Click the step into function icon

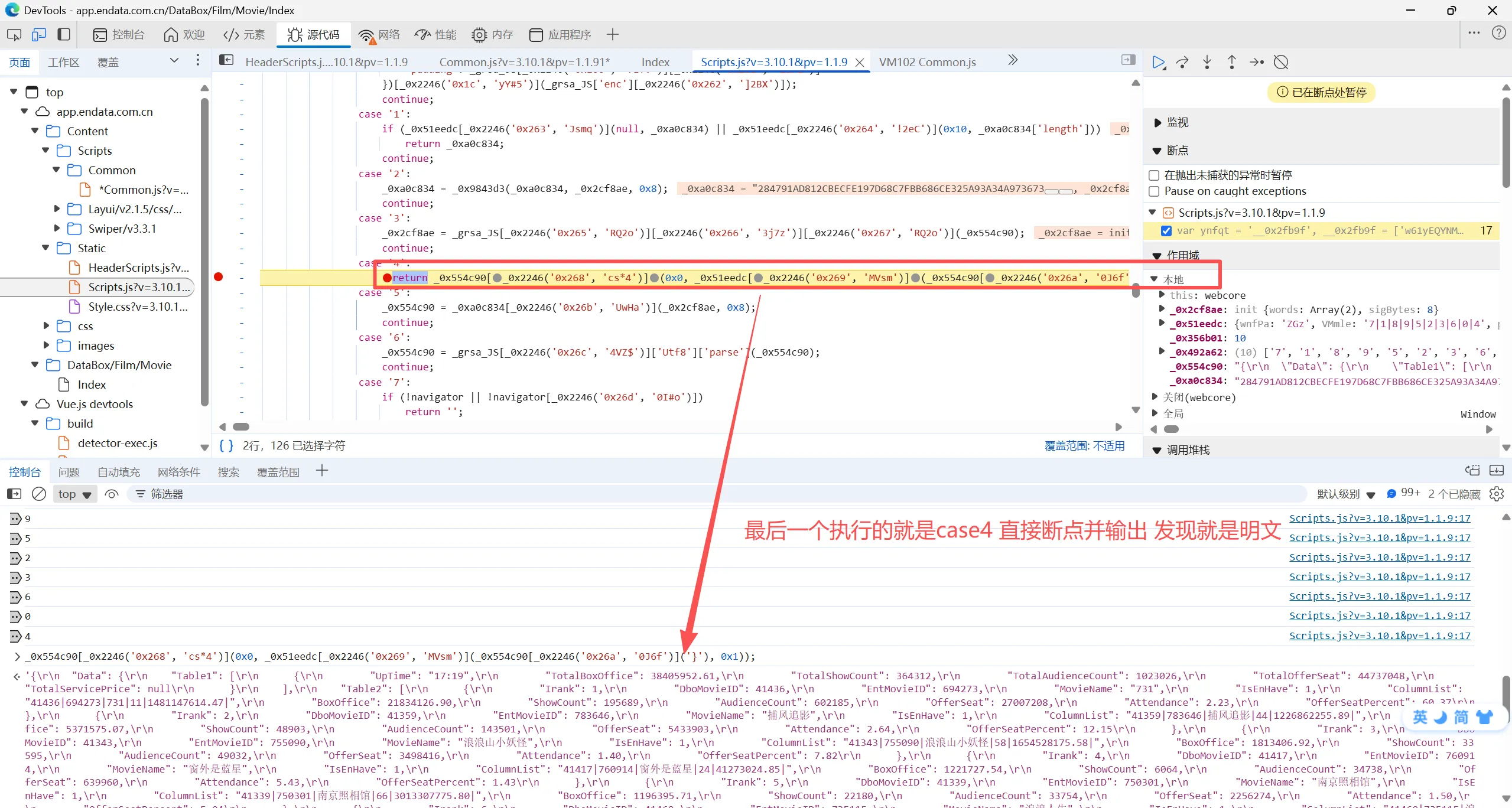[1207, 62]
